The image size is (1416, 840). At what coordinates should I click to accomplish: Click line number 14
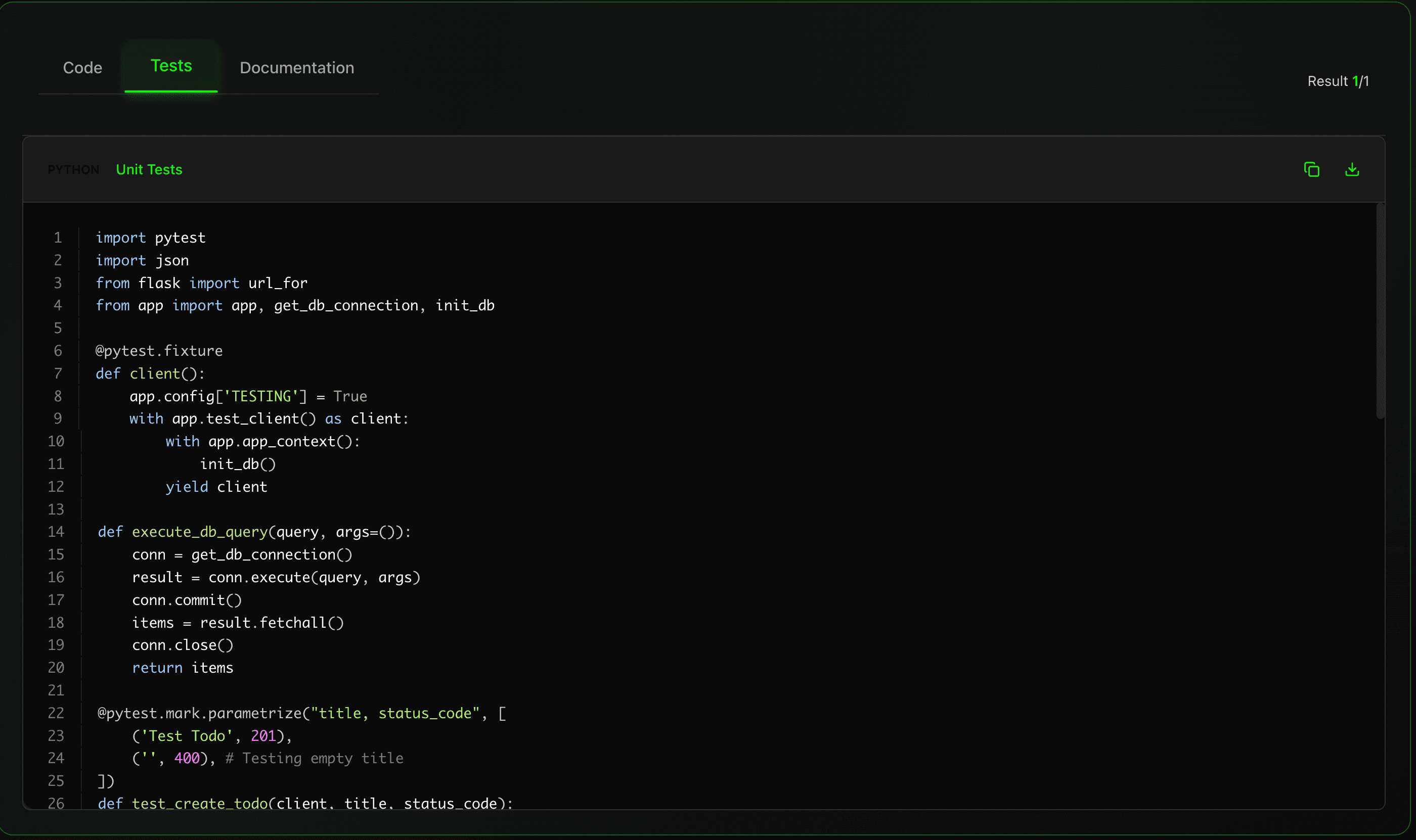57,532
